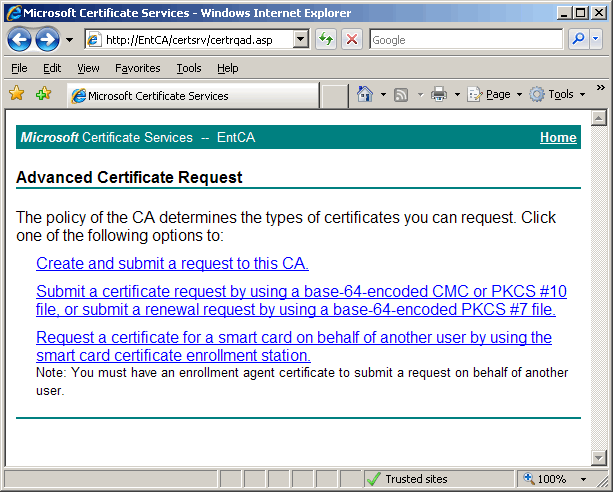
Task: Maximize the Internet Explorer window
Action: (x=581, y=13)
